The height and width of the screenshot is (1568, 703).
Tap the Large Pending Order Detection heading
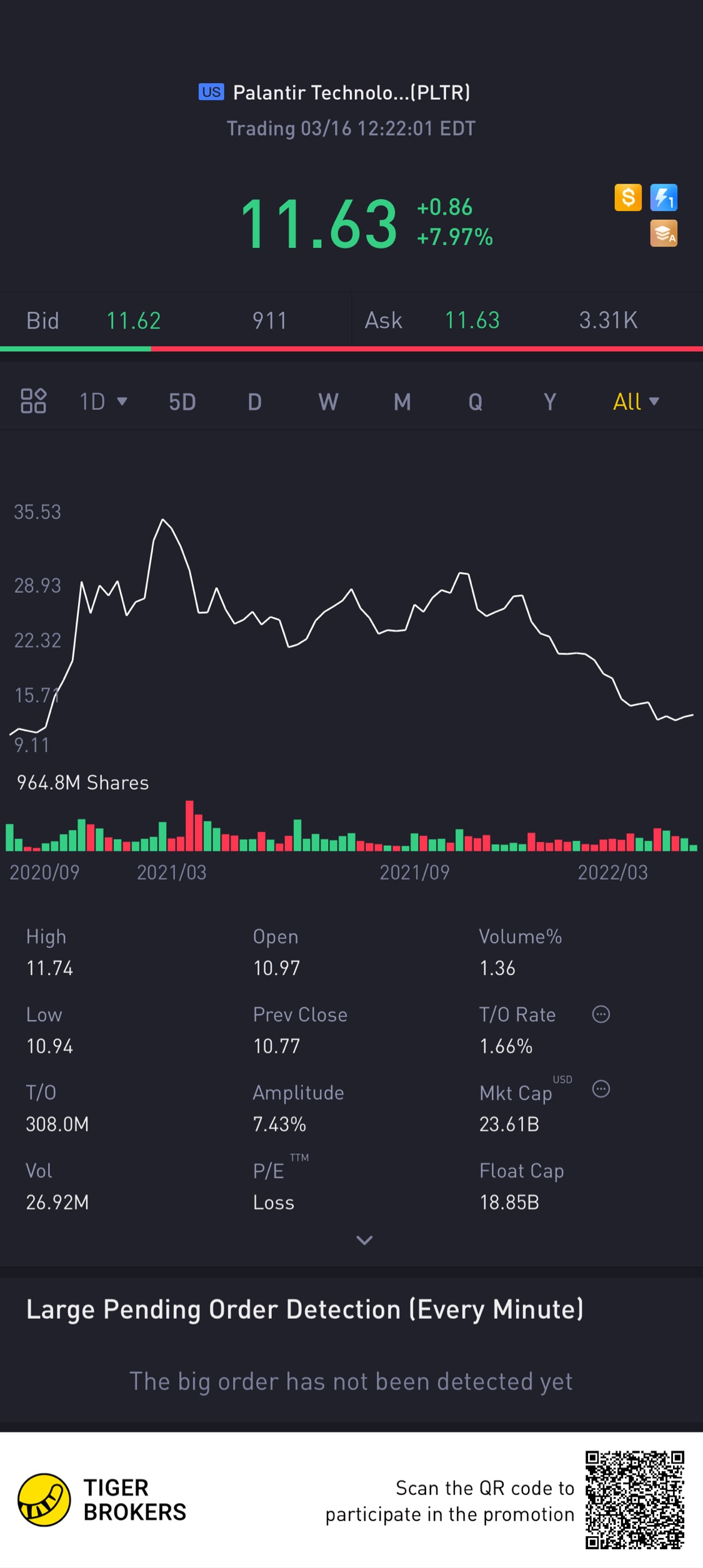tap(305, 1309)
